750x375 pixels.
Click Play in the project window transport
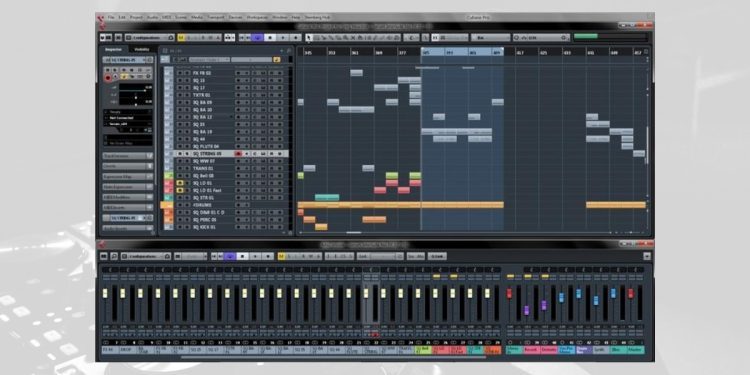point(283,37)
